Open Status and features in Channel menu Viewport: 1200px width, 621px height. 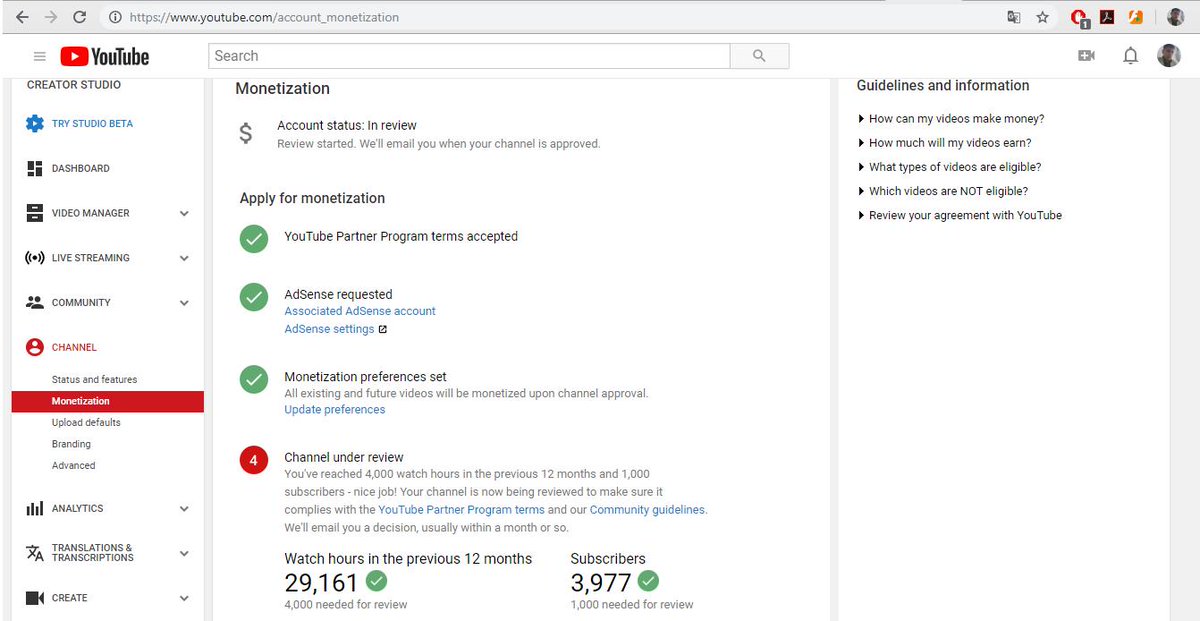pyautogui.click(x=95, y=380)
